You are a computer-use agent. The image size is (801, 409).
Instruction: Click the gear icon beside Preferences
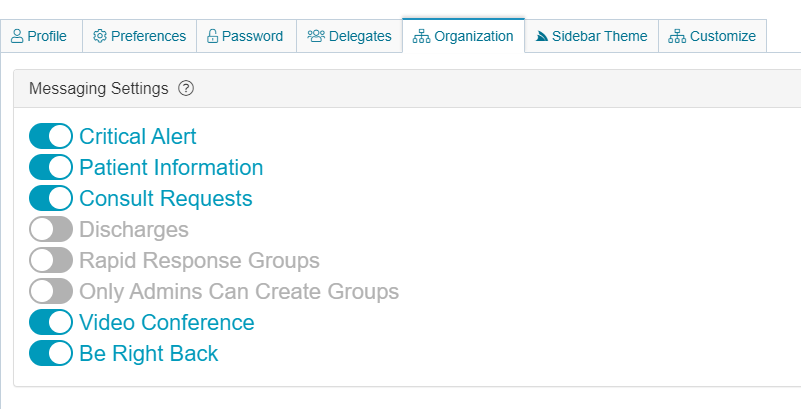[100, 36]
